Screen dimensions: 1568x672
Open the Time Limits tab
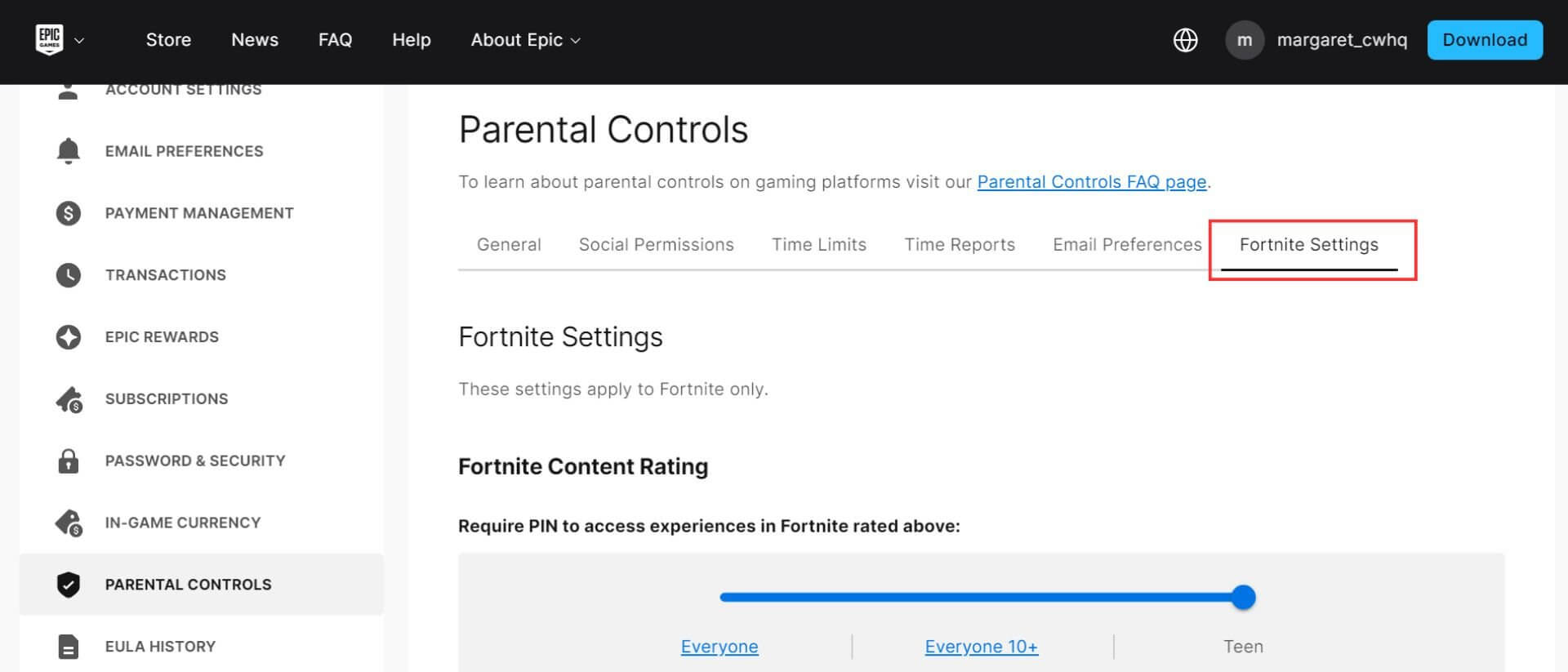click(x=818, y=245)
